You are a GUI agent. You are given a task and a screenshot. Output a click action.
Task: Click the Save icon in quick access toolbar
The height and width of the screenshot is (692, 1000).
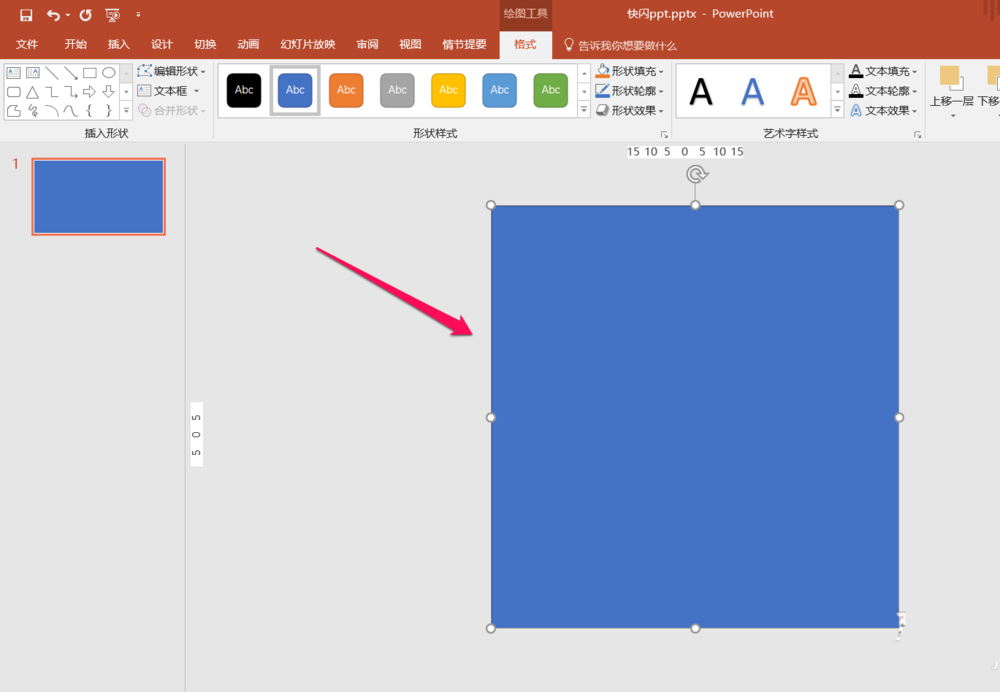[x=26, y=15]
